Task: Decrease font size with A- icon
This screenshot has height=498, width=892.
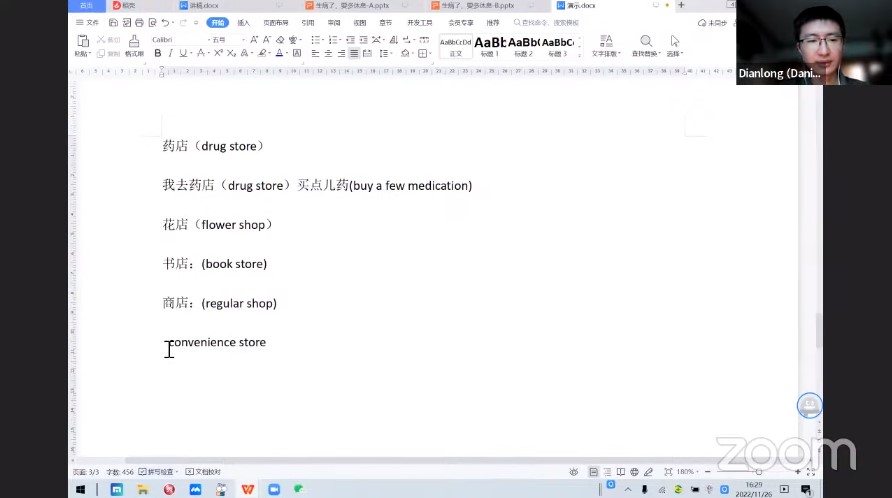Action: point(266,40)
